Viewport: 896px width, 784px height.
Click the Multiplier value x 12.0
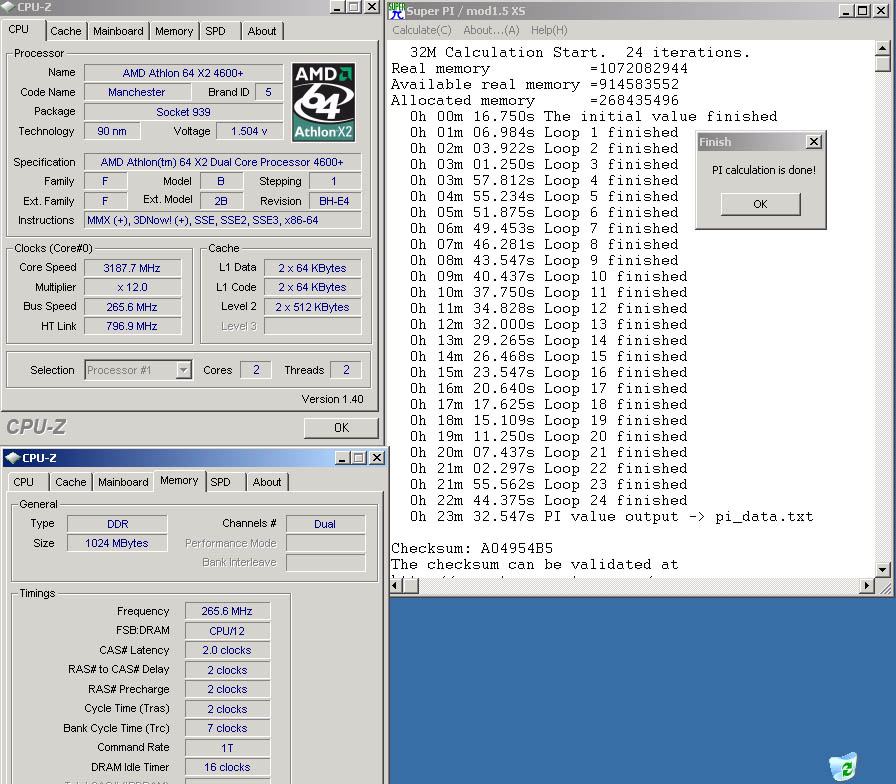pyautogui.click(x=132, y=287)
